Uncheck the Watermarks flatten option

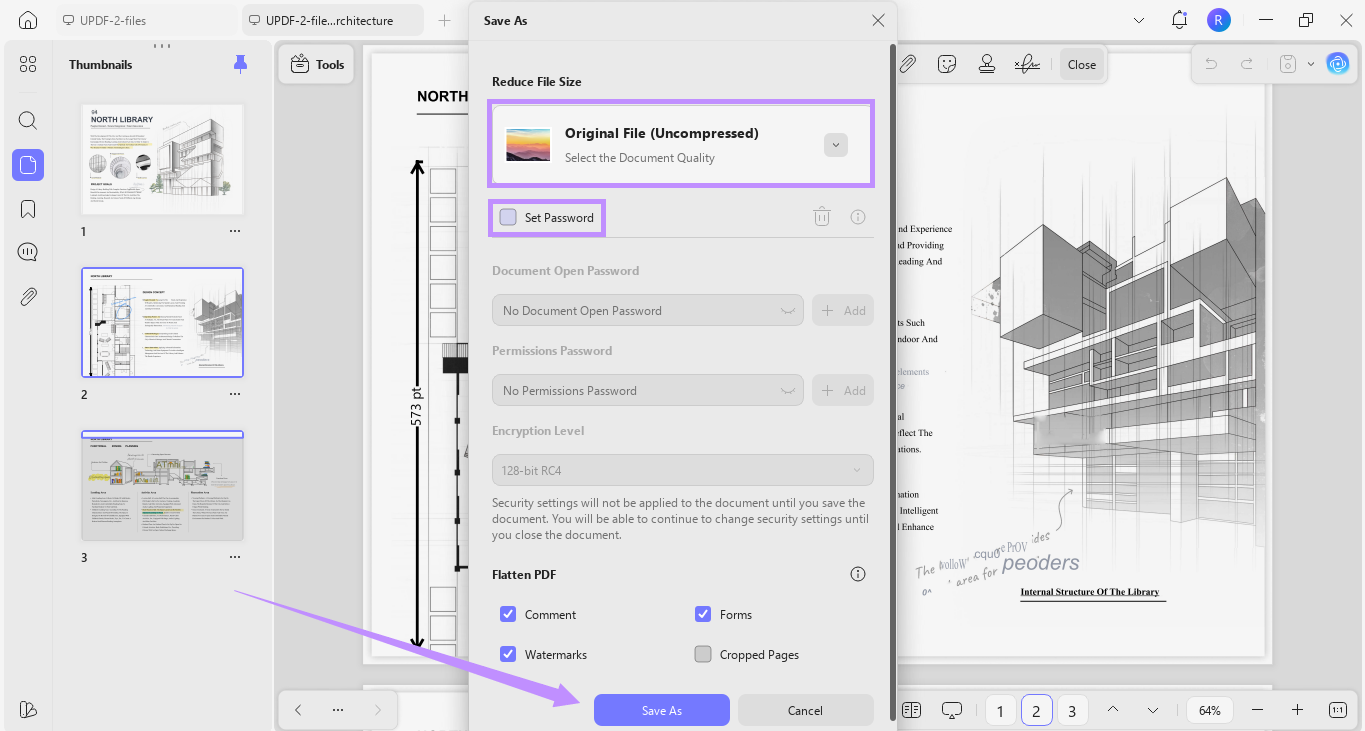tap(508, 654)
